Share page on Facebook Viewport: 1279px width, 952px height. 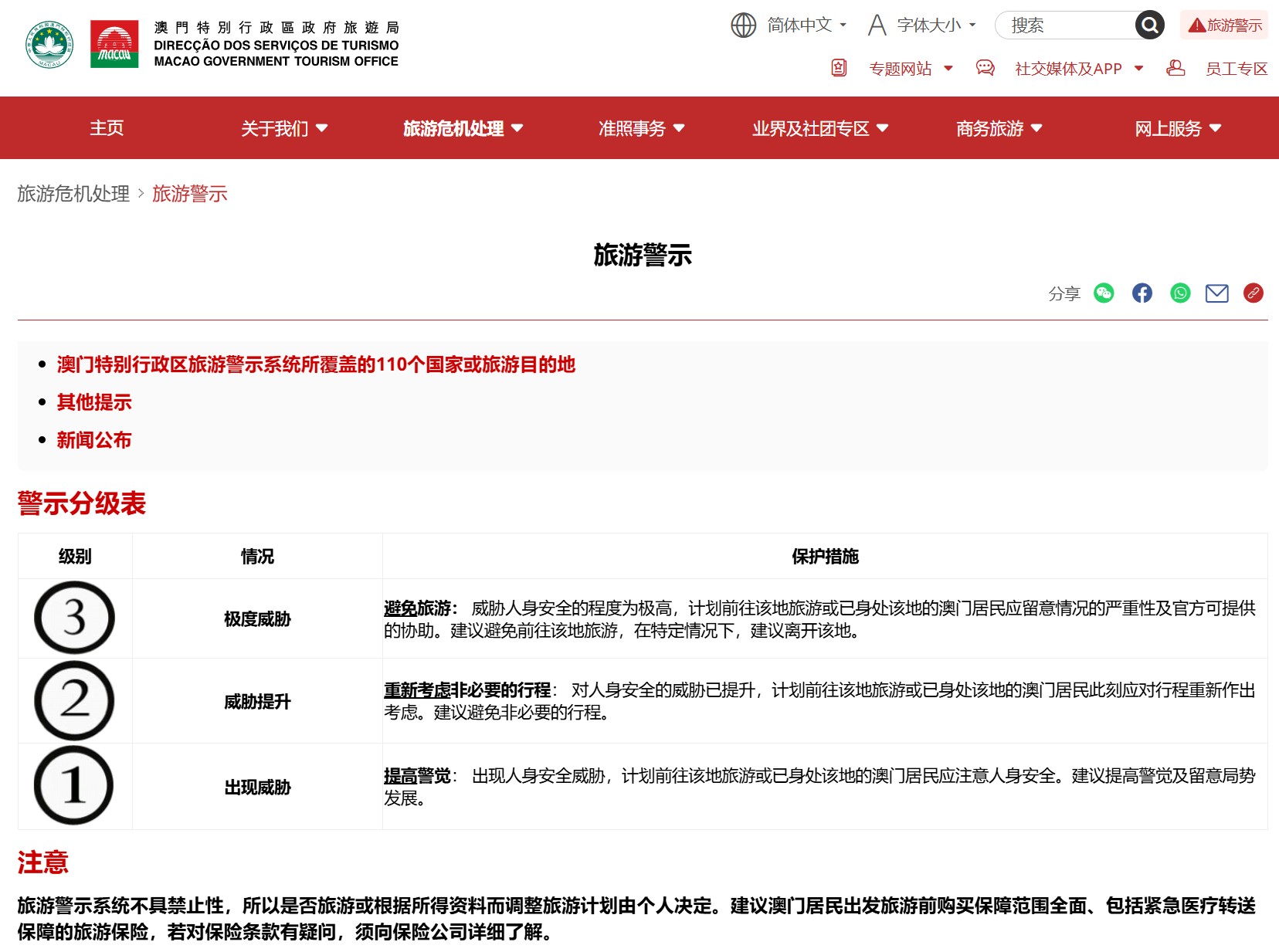click(x=1142, y=293)
